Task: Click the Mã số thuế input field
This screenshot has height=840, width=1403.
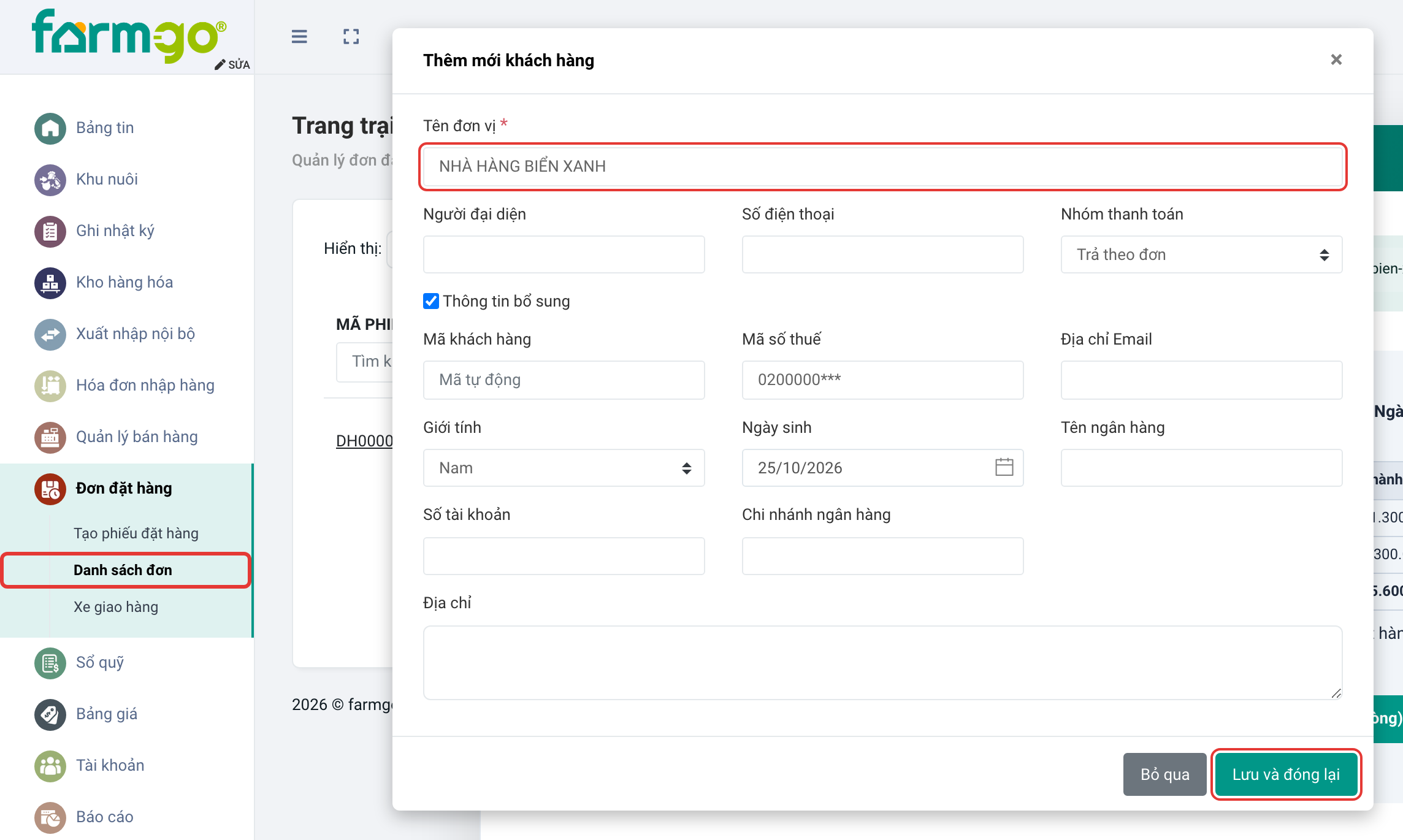Action: (882, 380)
